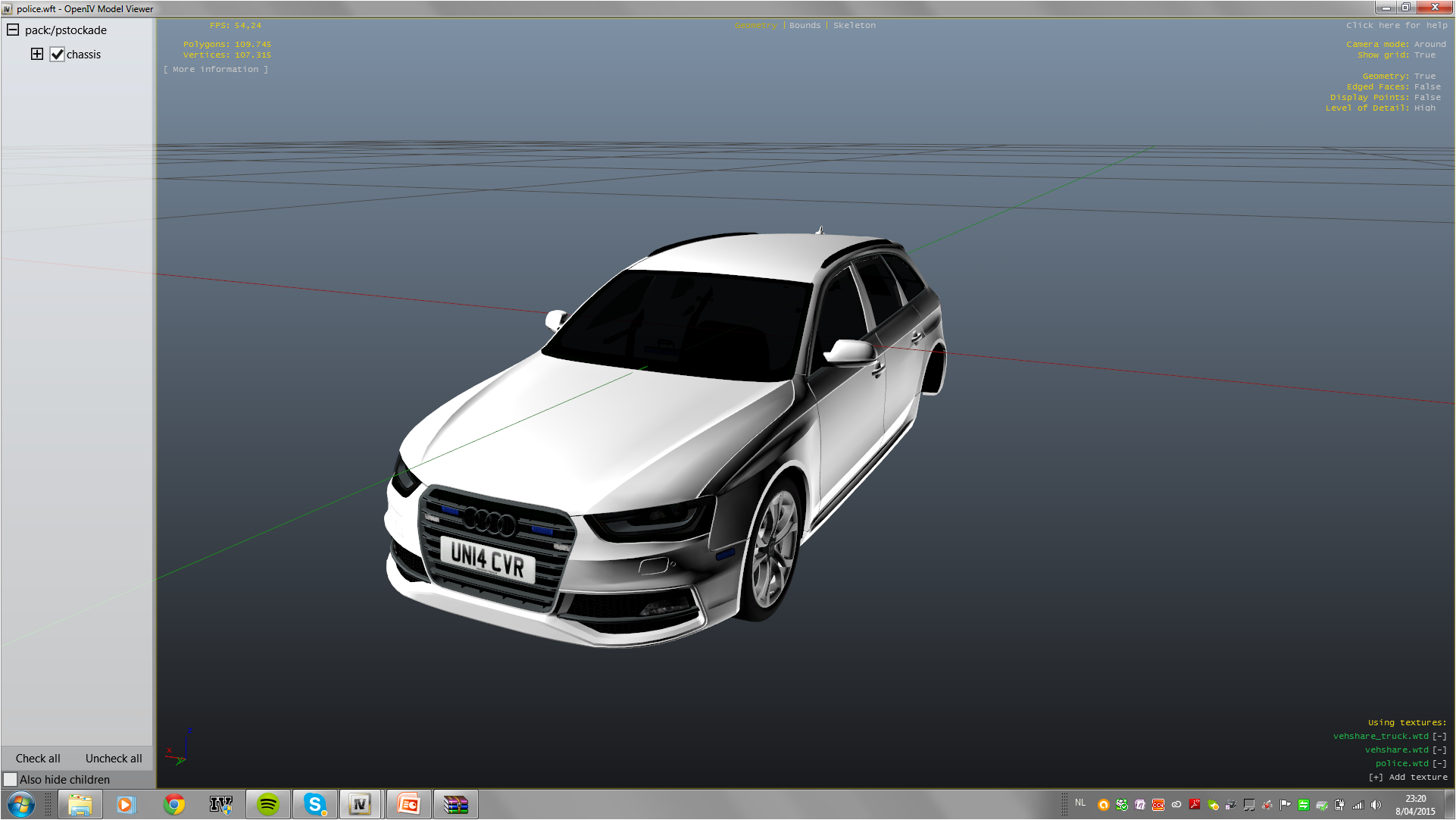Click the power plug battery icon
Image resolution: width=1456 pixels, height=820 pixels.
pos(1340,805)
